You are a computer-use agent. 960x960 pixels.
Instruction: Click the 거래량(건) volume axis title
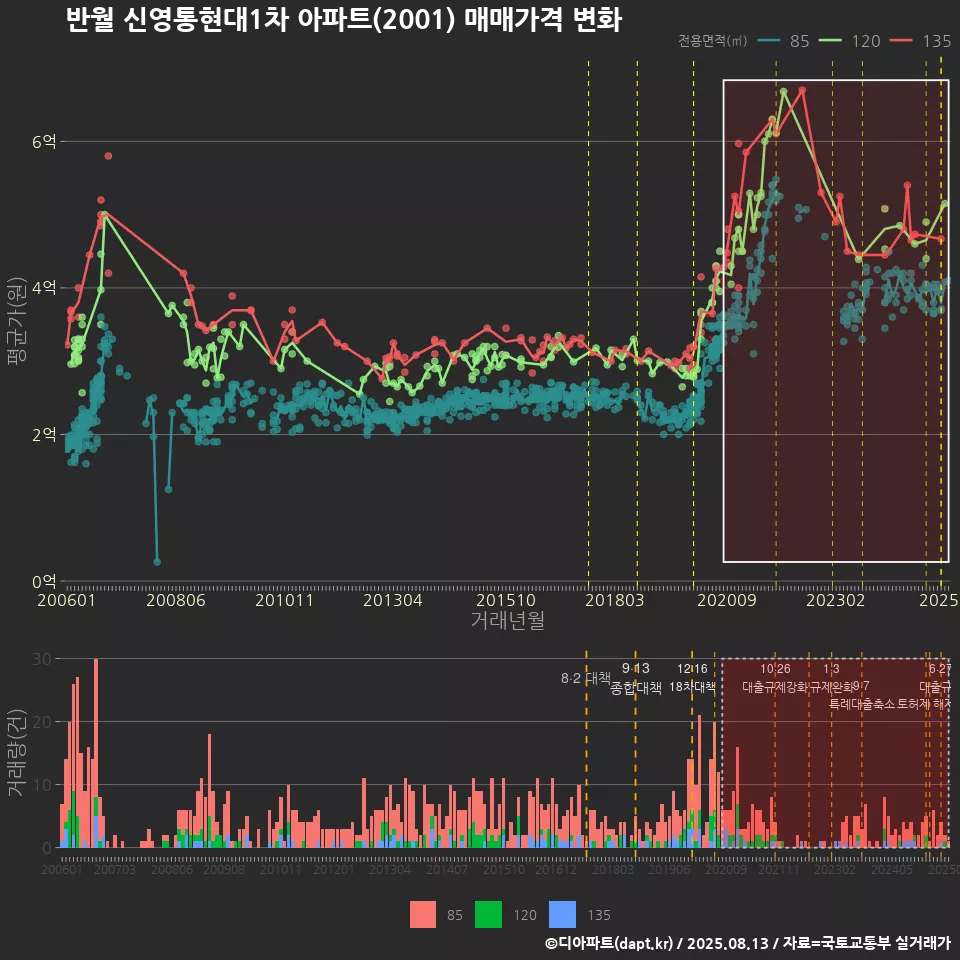[x=16, y=752]
